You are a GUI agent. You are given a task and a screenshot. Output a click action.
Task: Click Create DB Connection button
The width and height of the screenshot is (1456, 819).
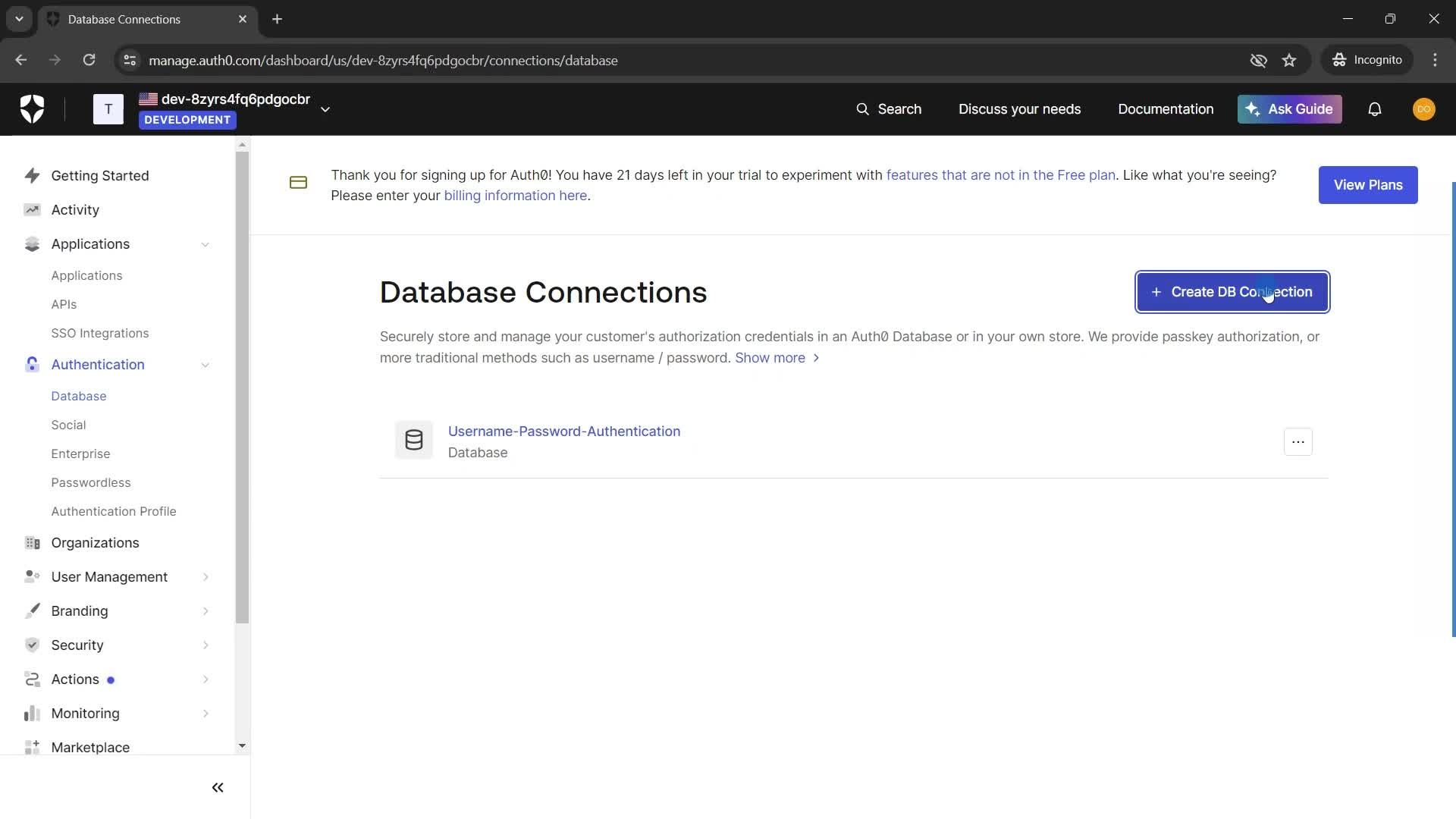pyautogui.click(x=1232, y=292)
